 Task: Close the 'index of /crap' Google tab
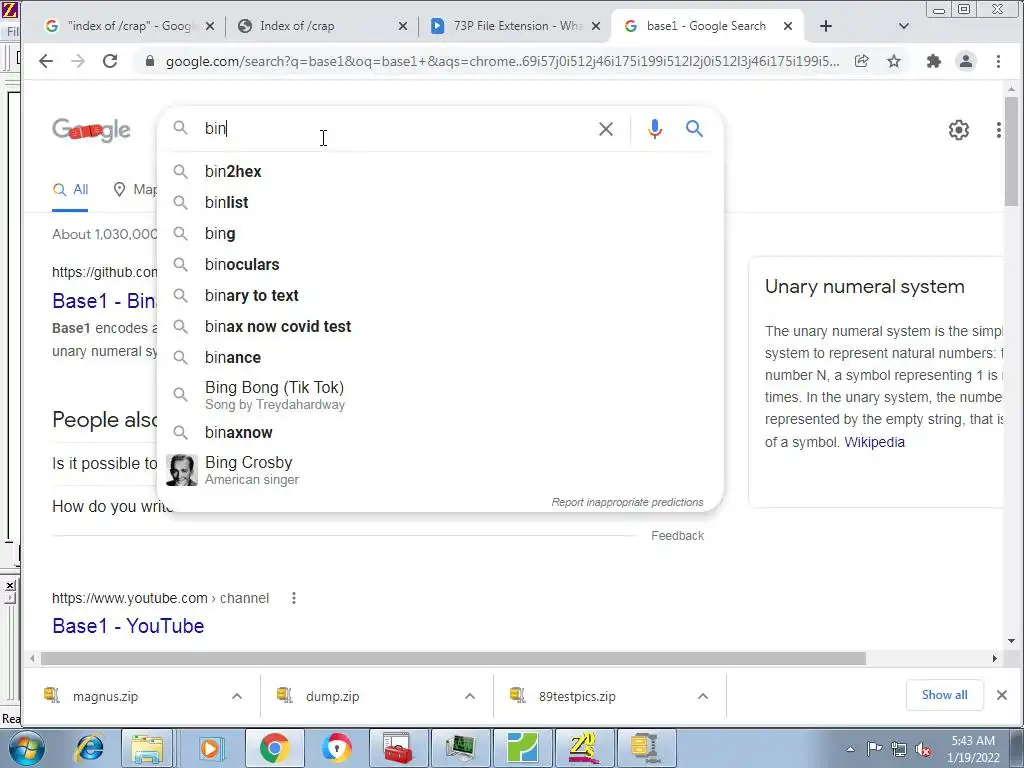coord(210,26)
